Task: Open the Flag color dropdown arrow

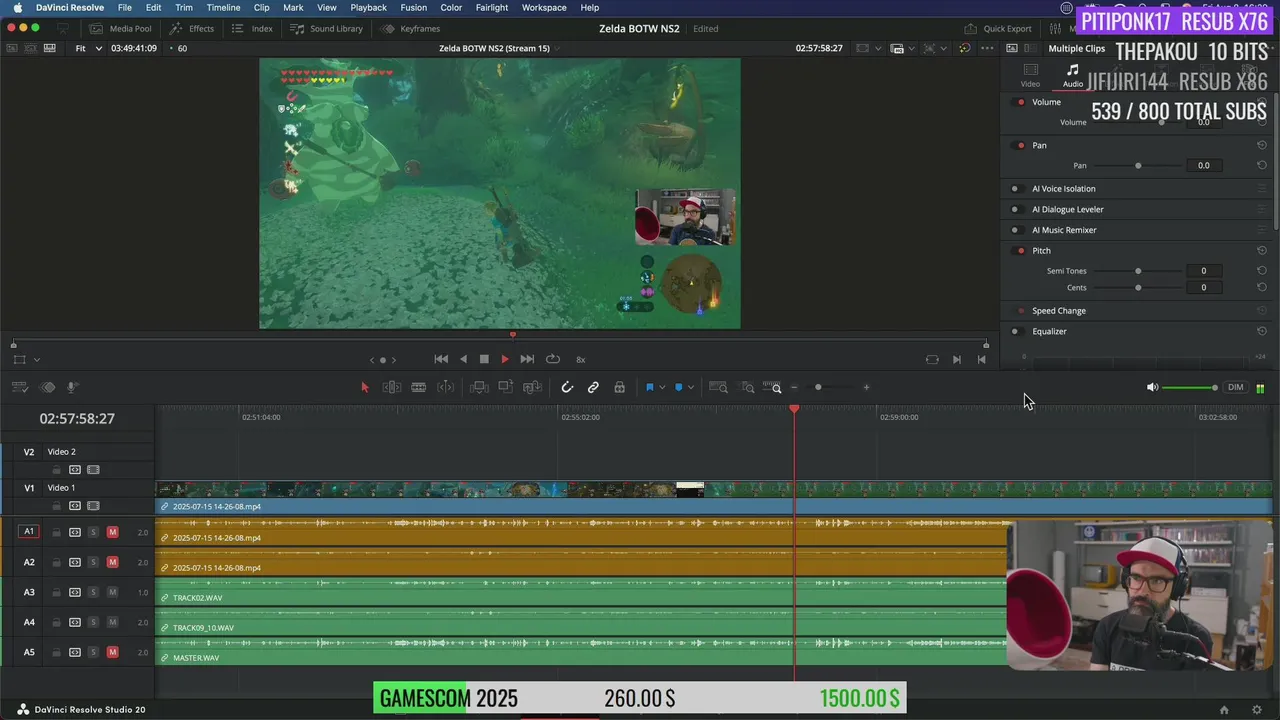Action: tap(662, 388)
